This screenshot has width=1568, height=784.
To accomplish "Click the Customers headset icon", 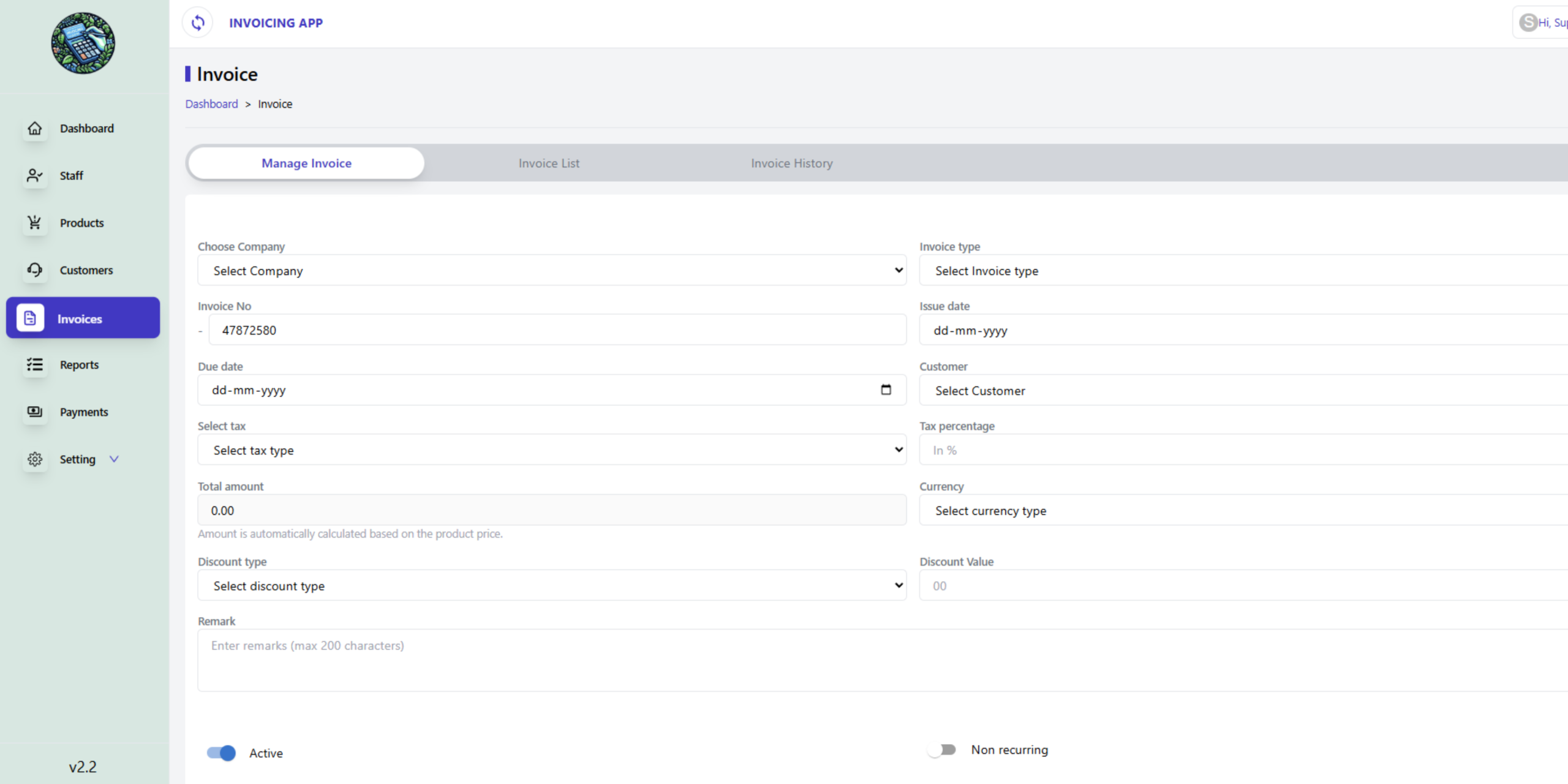I will [x=35, y=270].
